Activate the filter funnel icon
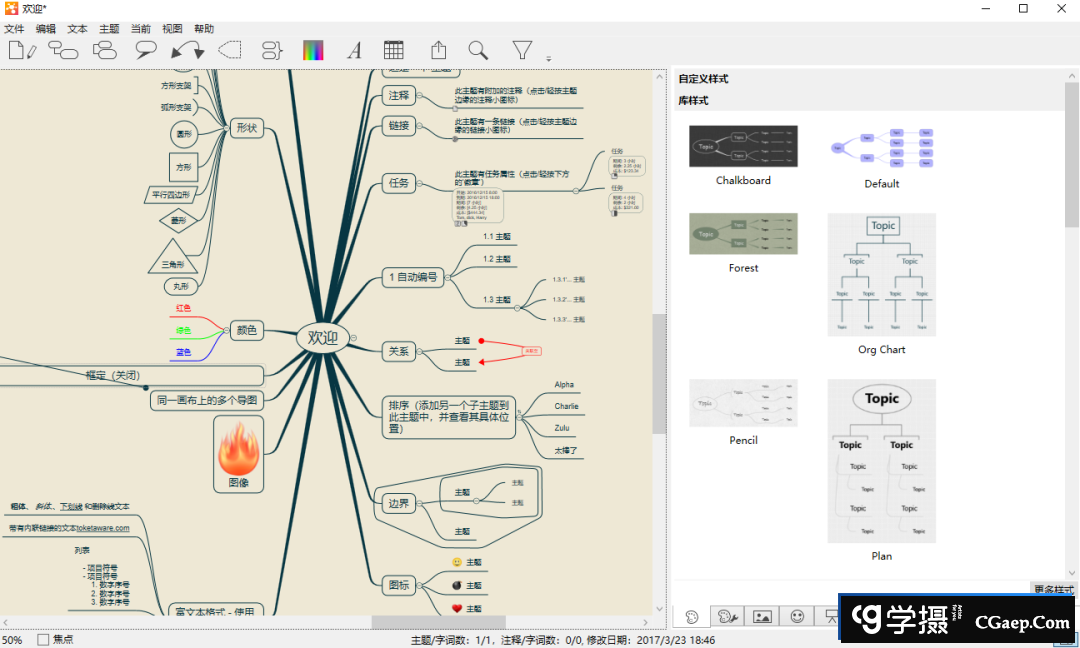This screenshot has height=648, width=1080. coord(521,49)
